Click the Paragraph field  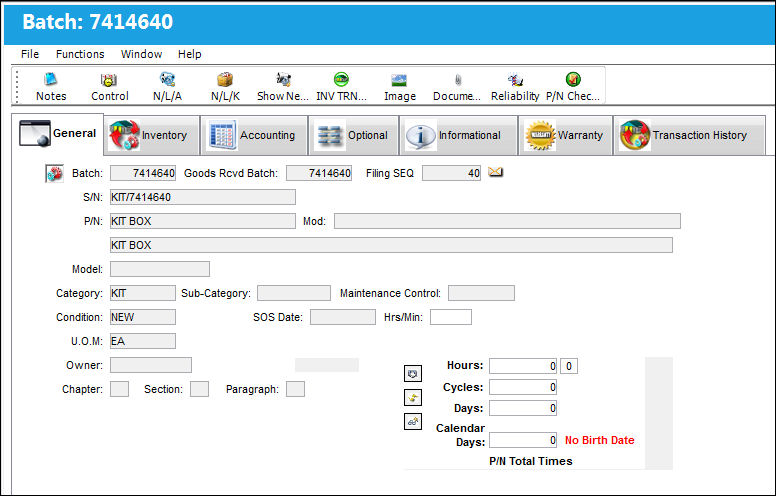(295, 389)
